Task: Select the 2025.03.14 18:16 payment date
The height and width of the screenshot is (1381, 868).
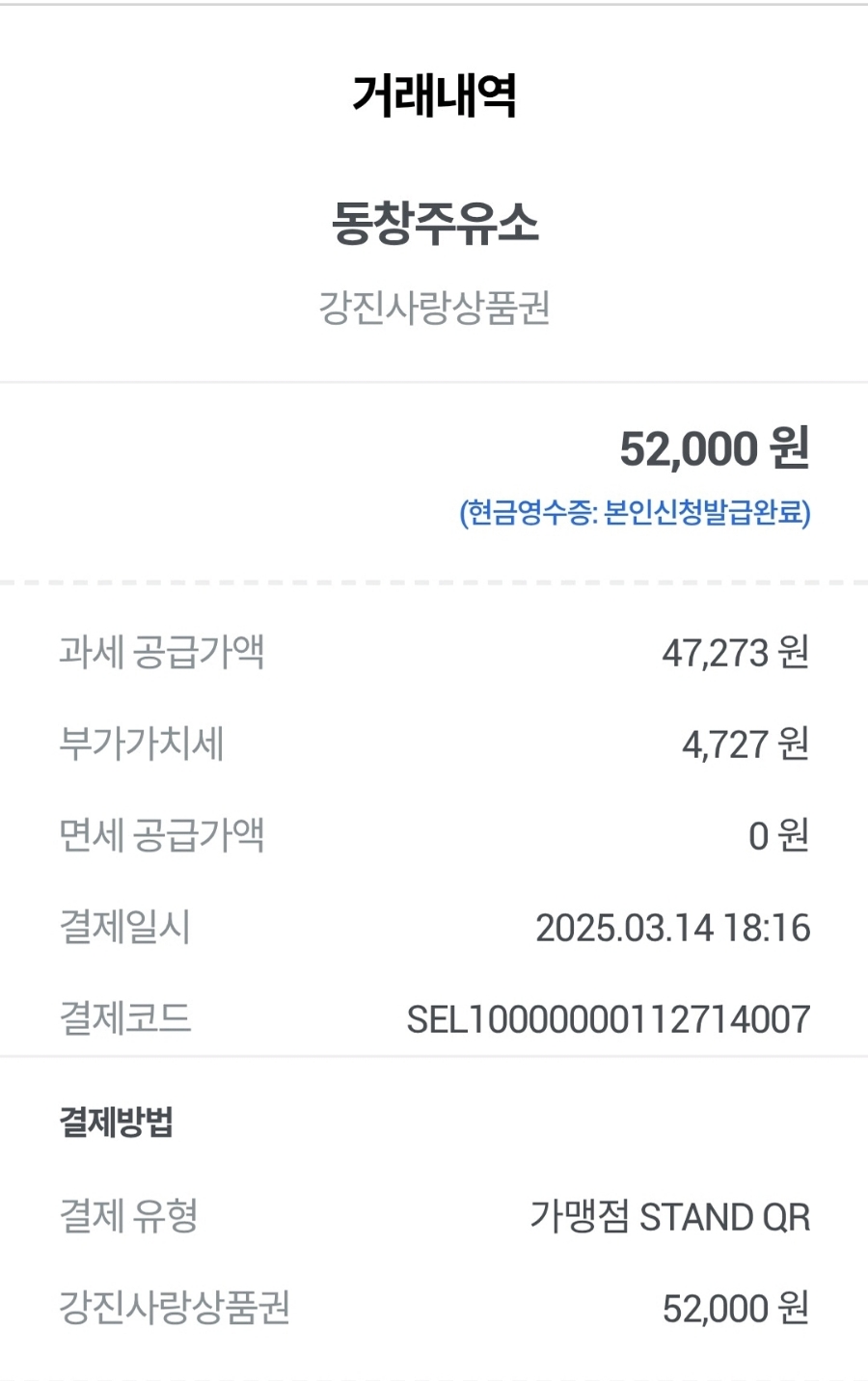Action: [x=673, y=928]
